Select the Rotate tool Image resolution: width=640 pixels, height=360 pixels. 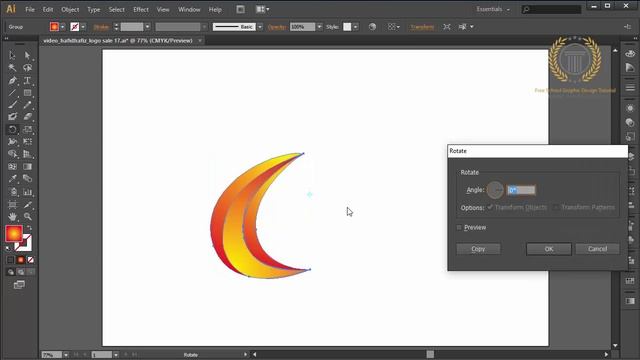(12, 130)
